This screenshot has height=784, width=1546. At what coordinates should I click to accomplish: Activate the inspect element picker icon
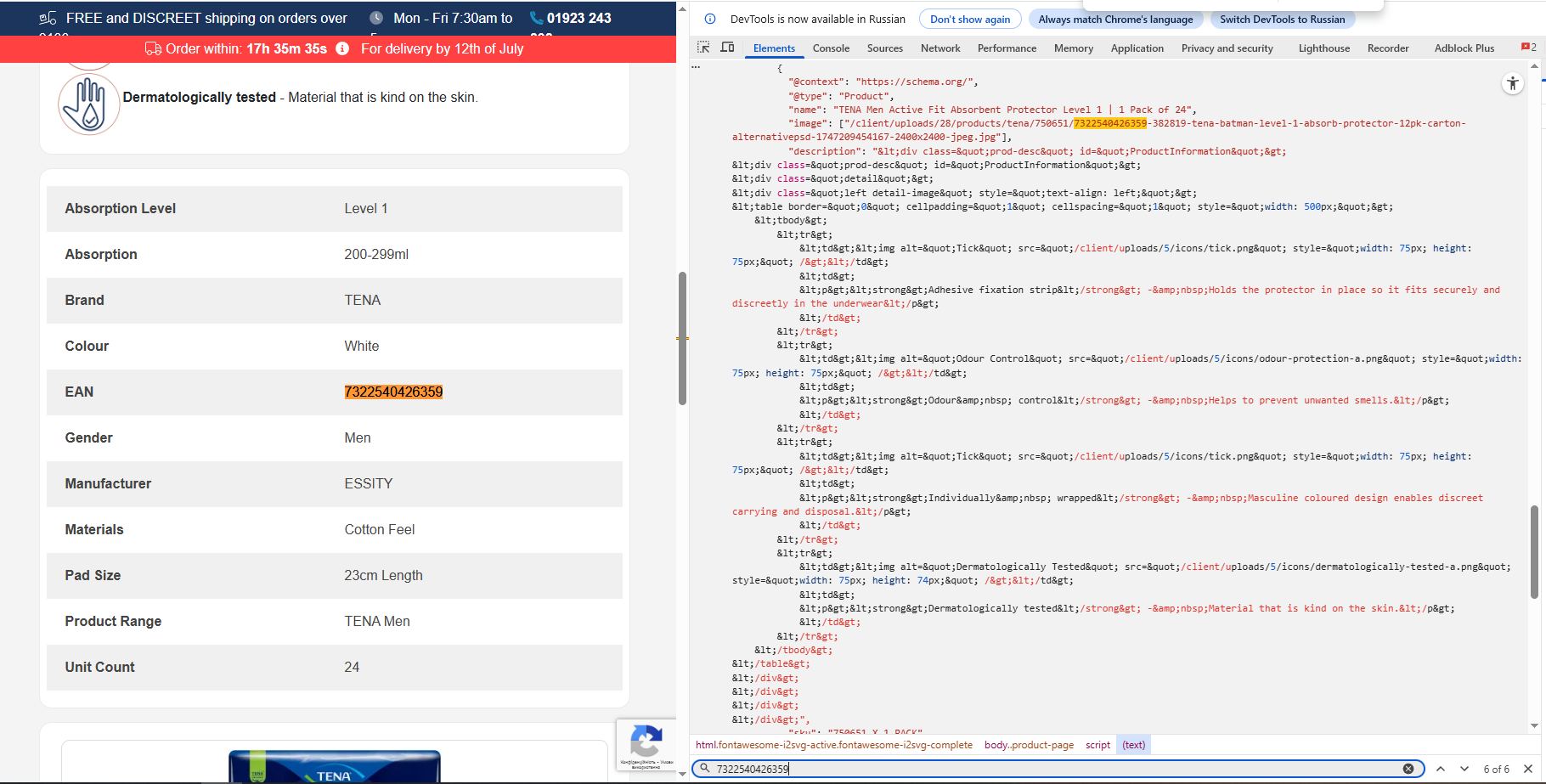coord(703,48)
